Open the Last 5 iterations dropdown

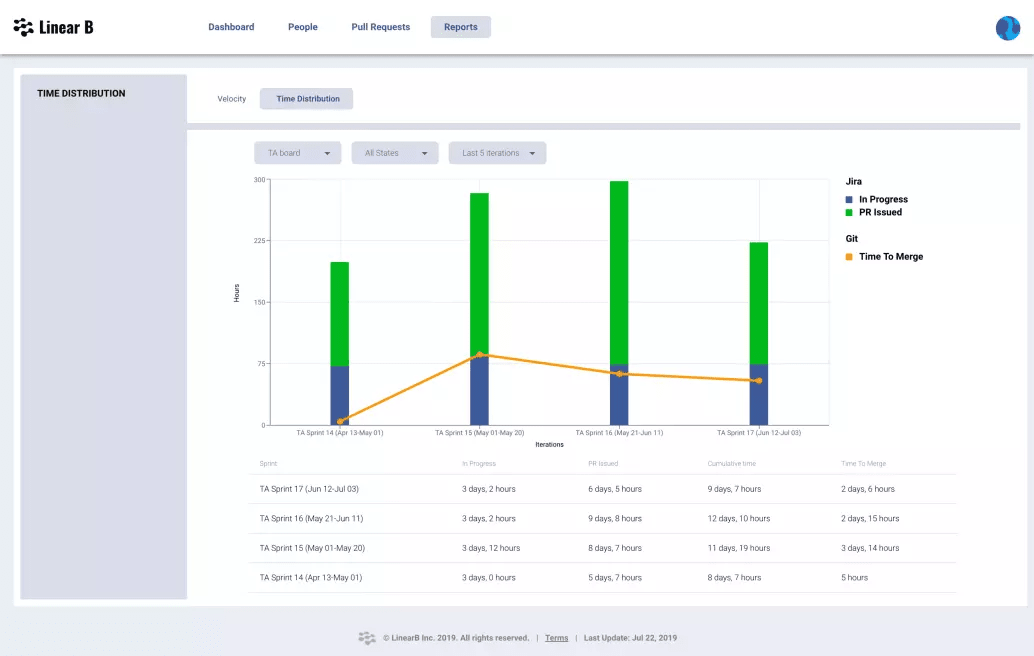(x=497, y=152)
